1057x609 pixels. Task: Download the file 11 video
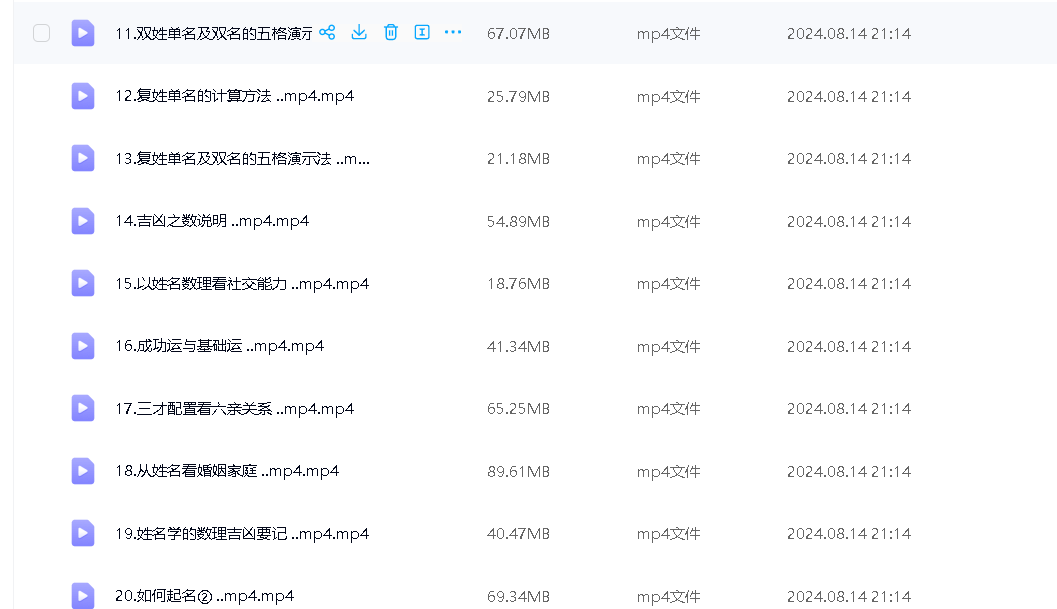[x=359, y=33]
